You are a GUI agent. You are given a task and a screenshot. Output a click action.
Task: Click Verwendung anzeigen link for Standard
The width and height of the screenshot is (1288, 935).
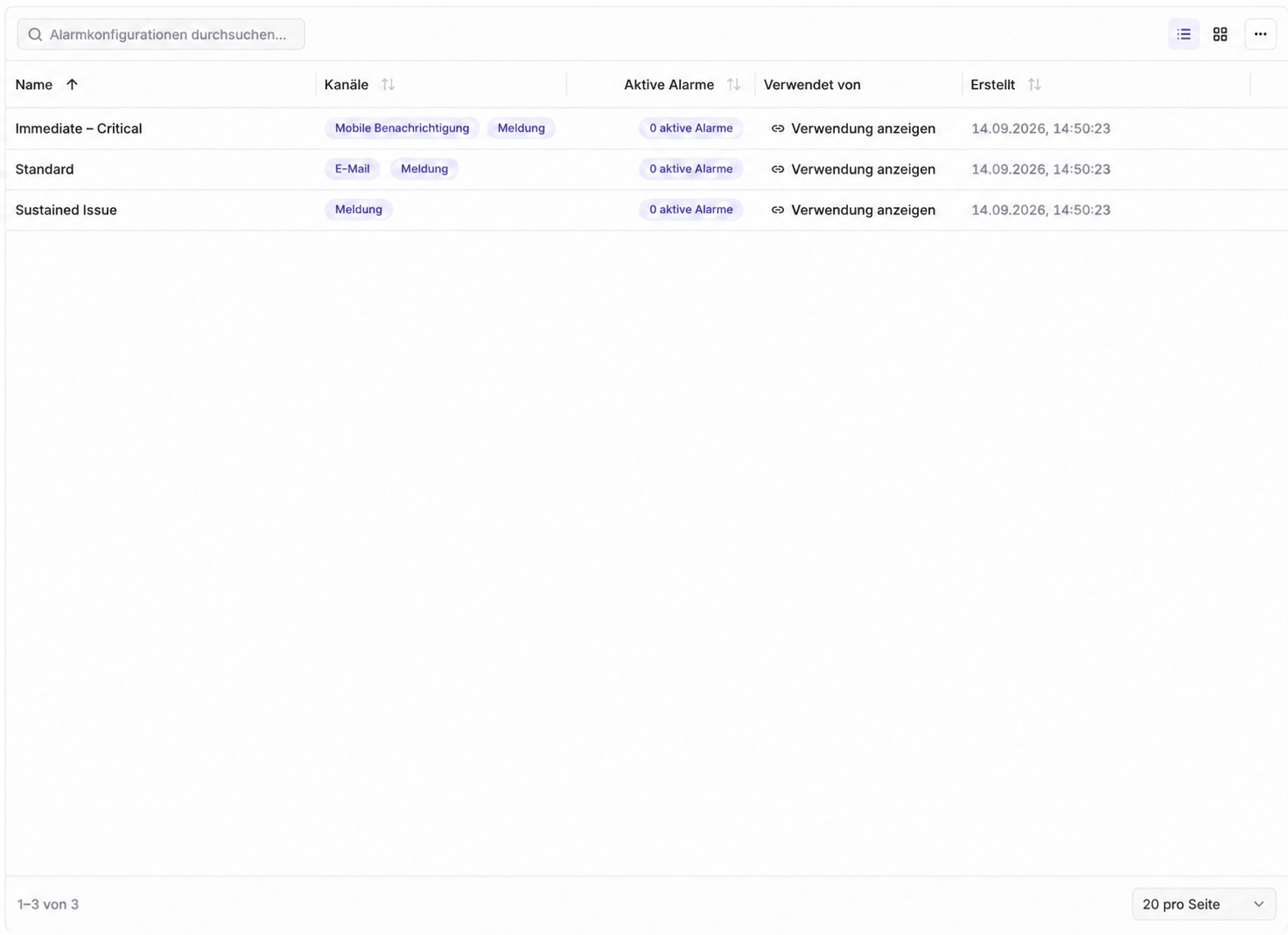point(853,169)
